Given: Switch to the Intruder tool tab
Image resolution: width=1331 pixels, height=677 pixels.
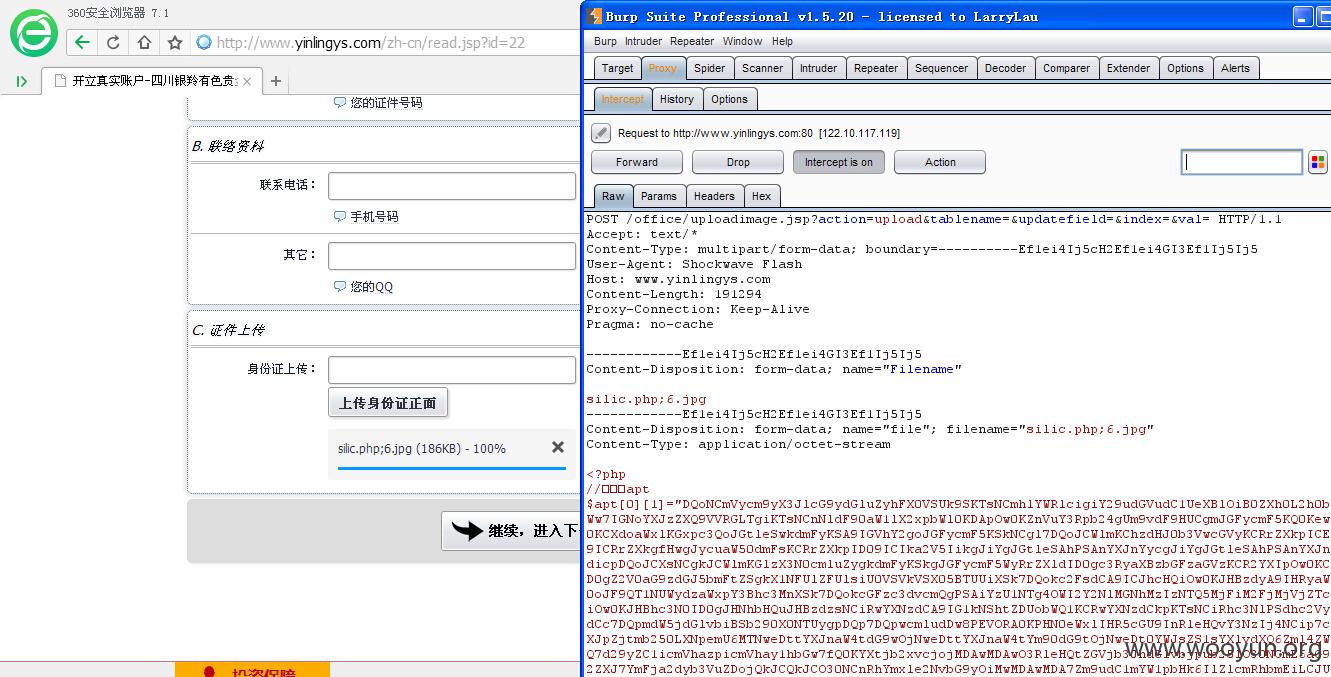Looking at the screenshot, I should (x=818, y=68).
